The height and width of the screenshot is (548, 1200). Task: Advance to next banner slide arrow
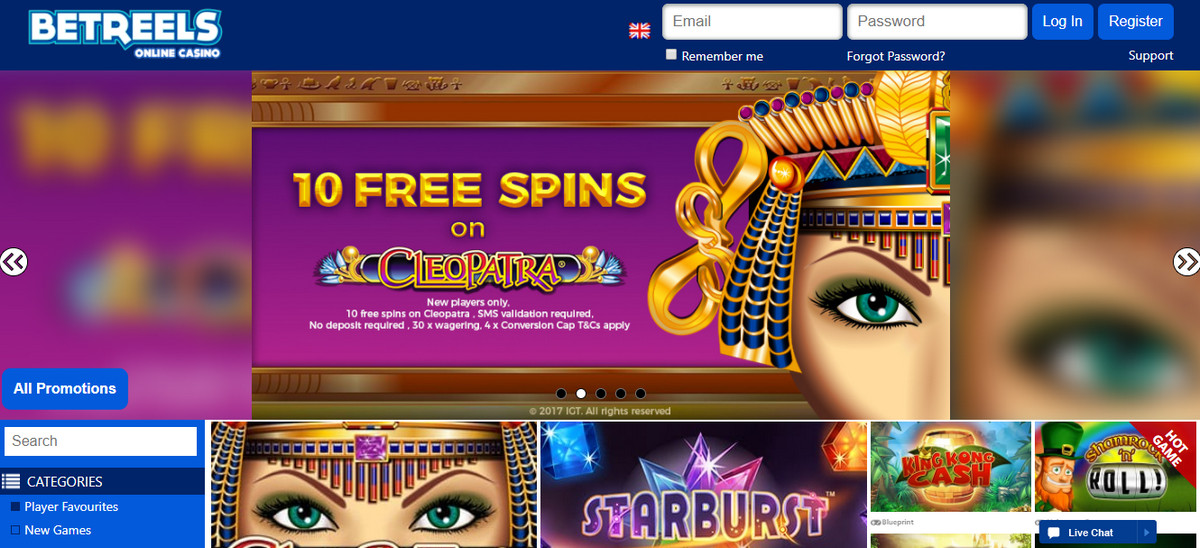point(1186,262)
